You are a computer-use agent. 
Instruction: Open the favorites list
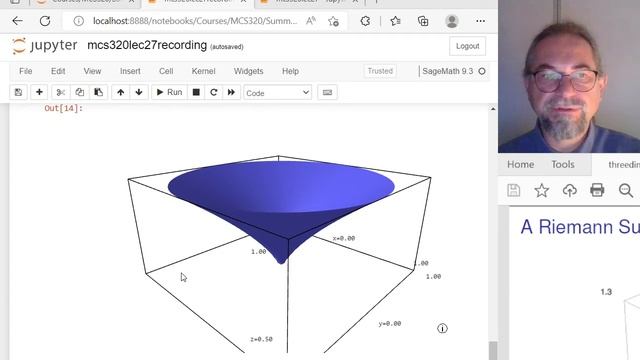tap(395, 21)
